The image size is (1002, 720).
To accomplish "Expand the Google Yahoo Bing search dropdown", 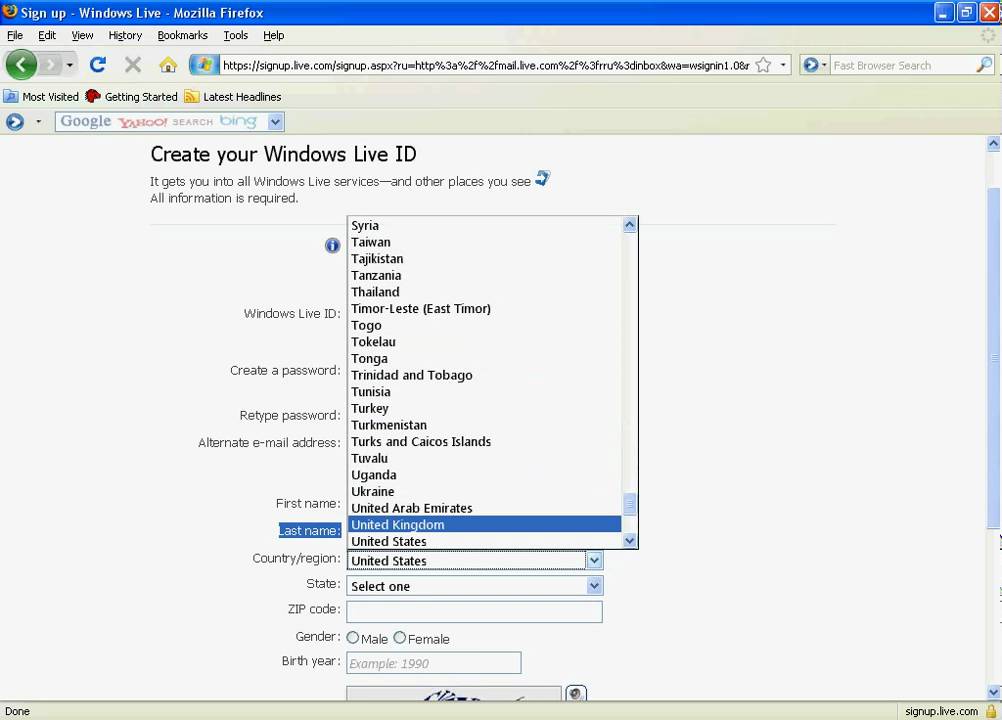I will coord(275,121).
